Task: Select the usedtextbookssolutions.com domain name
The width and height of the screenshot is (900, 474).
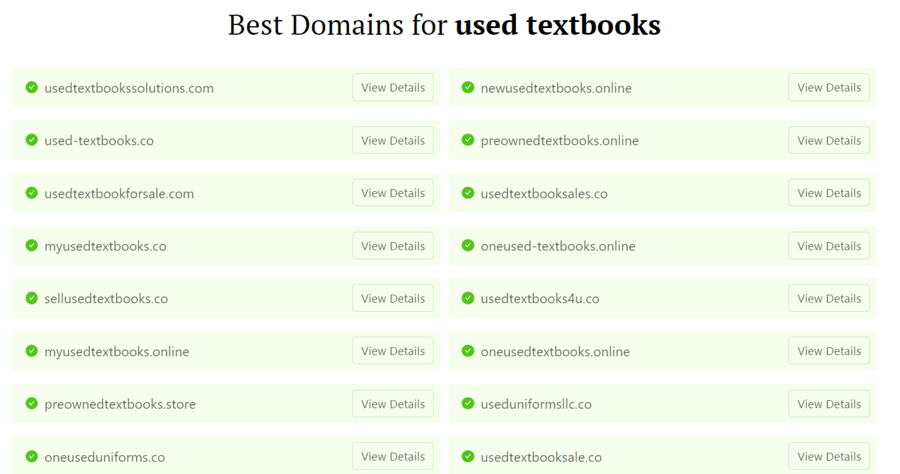Action: pyautogui.click(x=129, y=88)
